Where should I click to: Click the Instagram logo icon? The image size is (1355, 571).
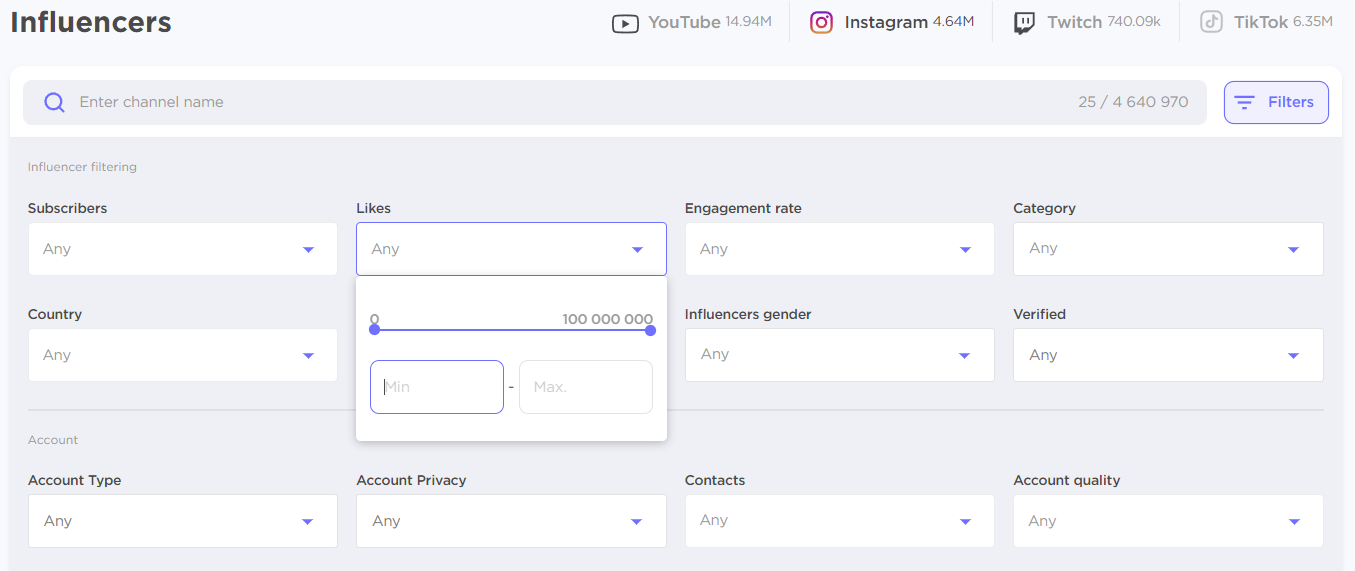coord(821,23)
